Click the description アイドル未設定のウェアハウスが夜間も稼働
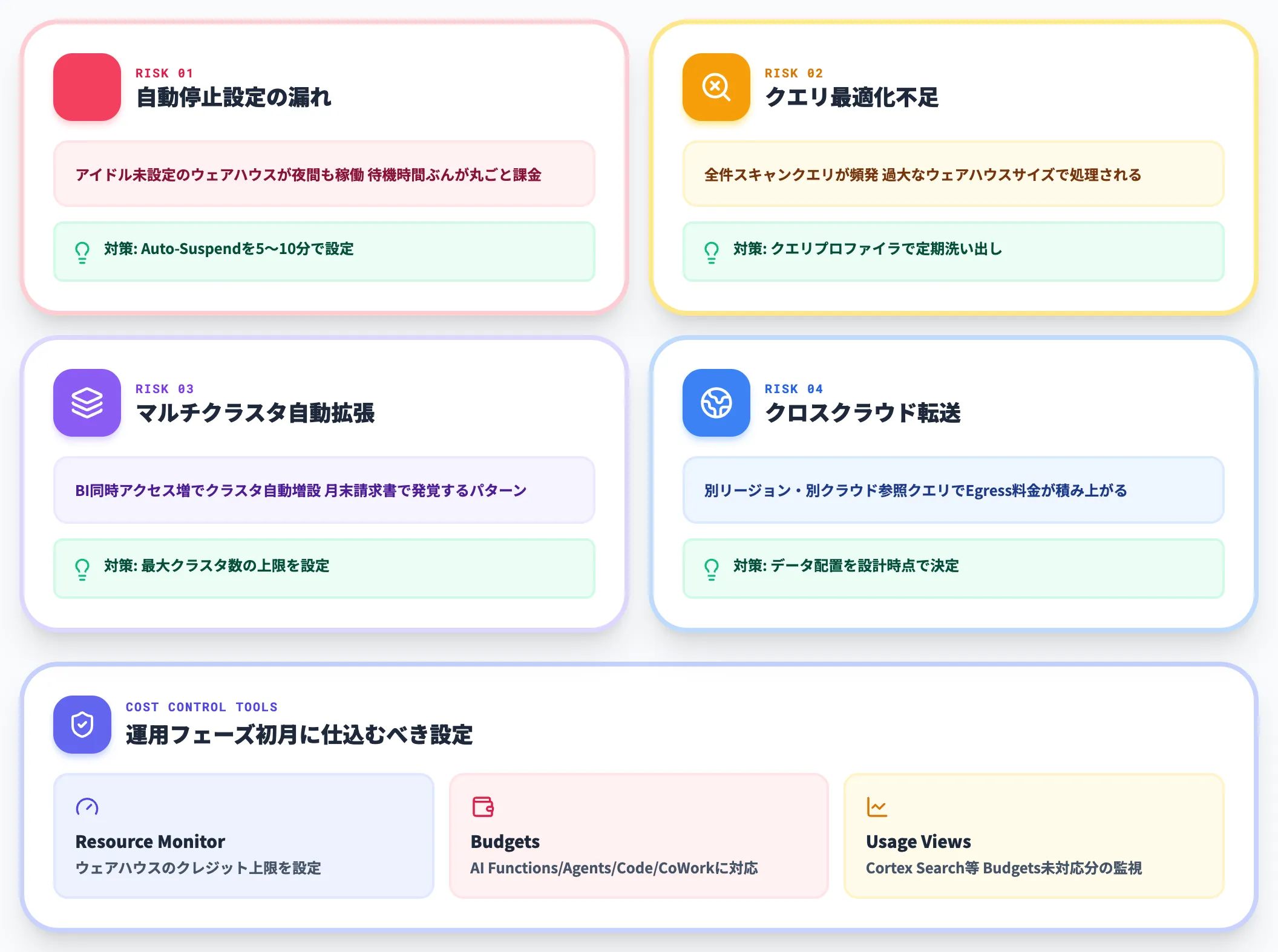This screenshot has width=1278, height=952. [220, 175]
